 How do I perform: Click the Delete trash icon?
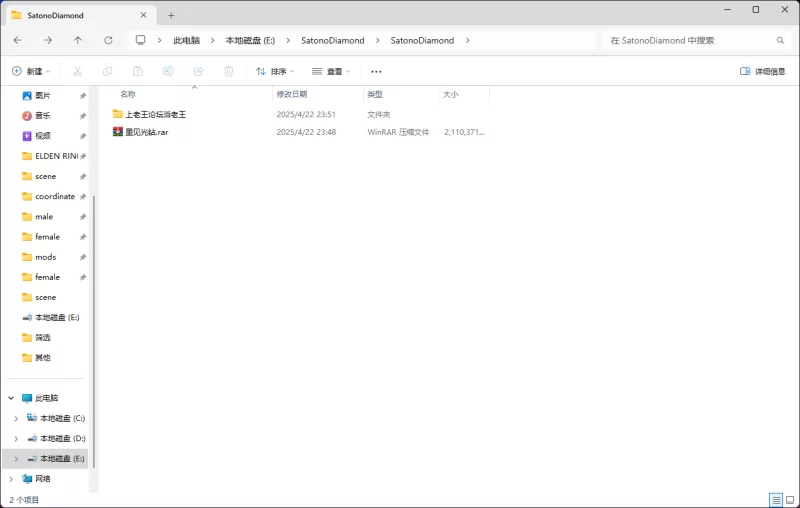229,71
